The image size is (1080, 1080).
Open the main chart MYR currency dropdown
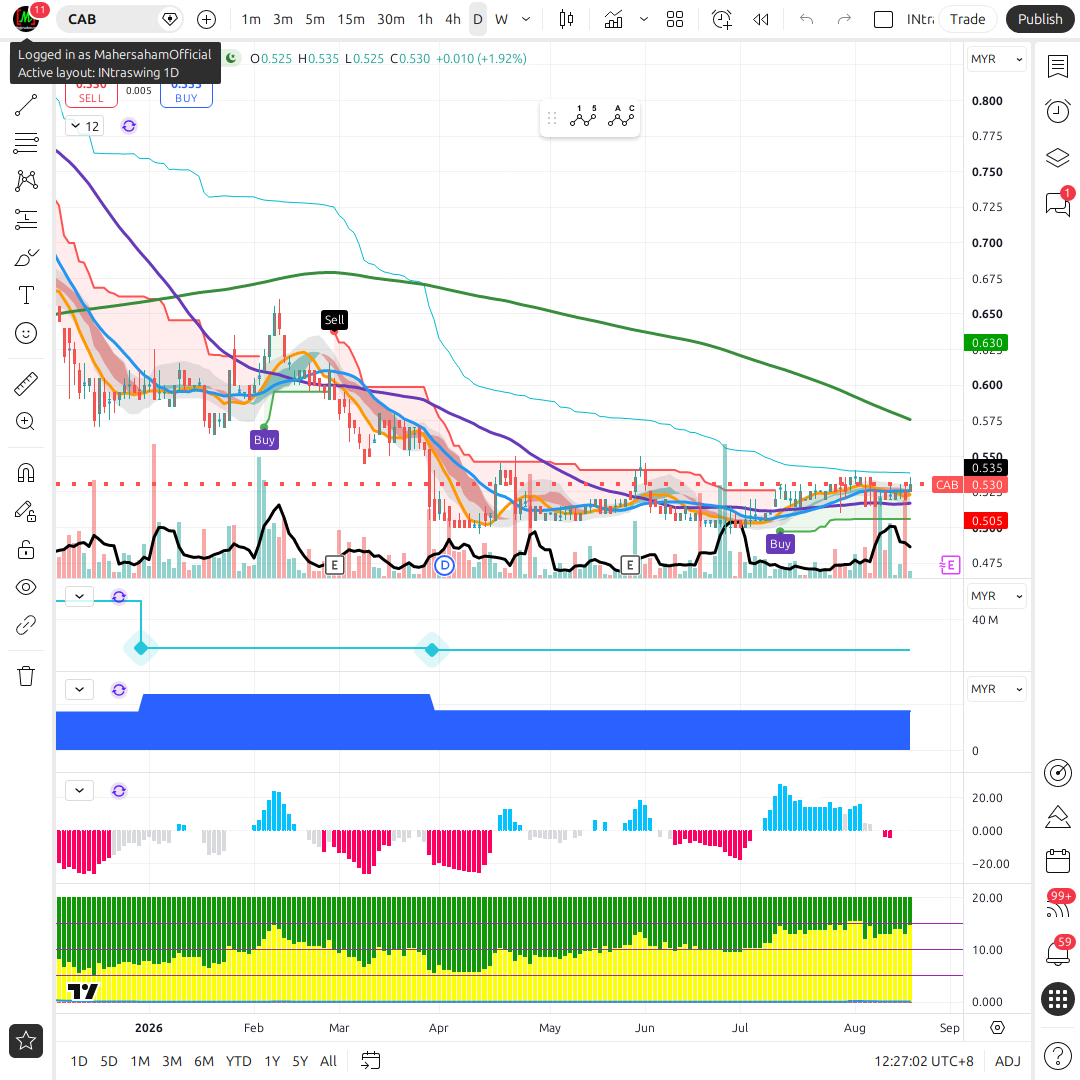tap(996, 59)
